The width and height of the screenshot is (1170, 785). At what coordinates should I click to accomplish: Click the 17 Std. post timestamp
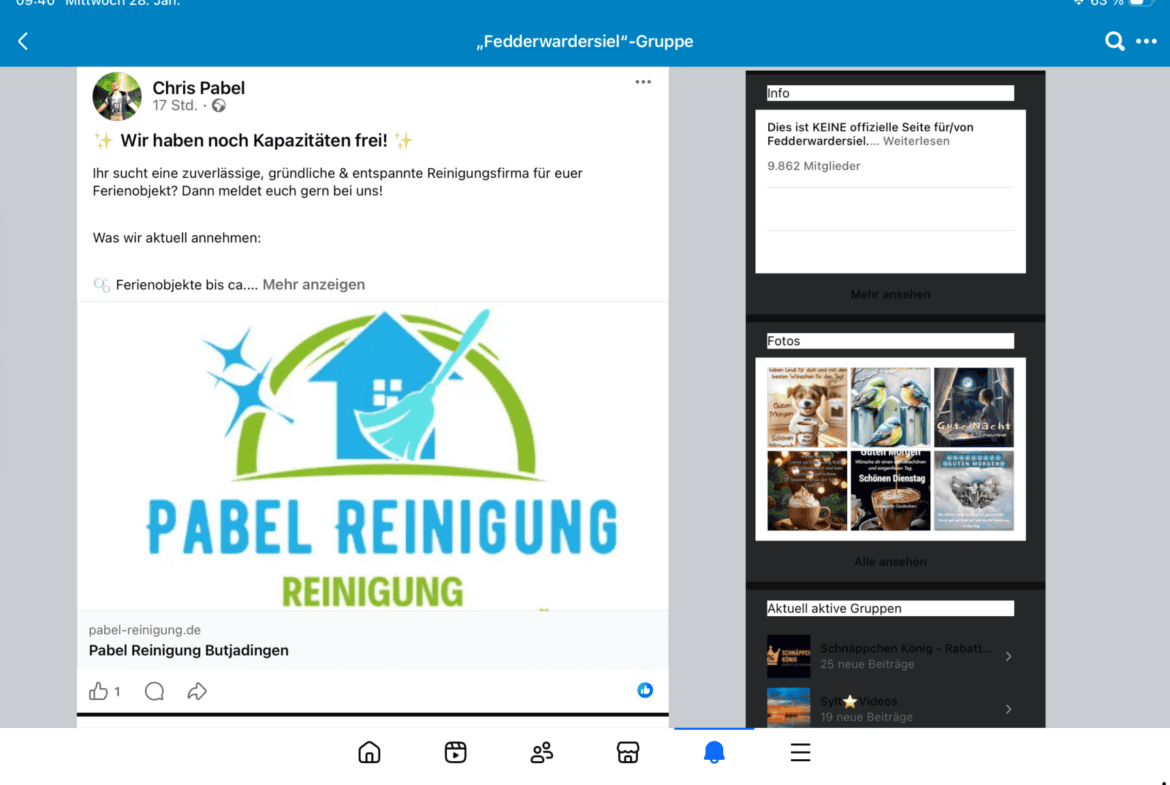(x=175, y=105)
